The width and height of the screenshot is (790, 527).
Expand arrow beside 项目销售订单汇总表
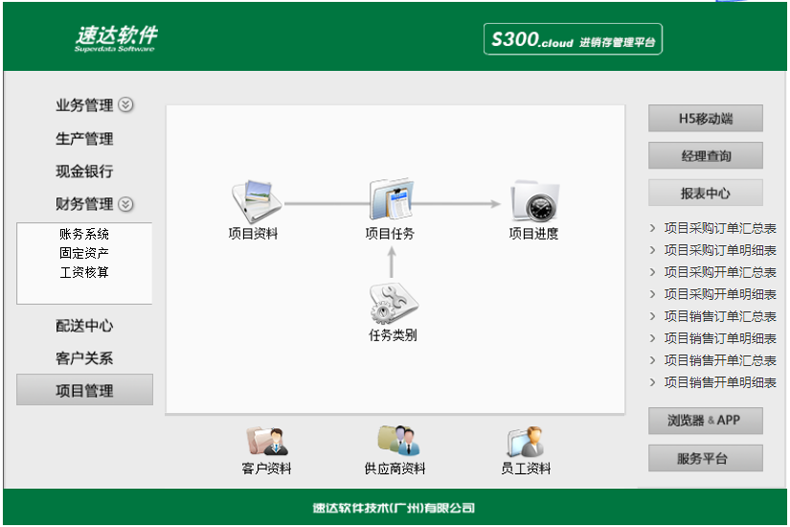(652, 316)
